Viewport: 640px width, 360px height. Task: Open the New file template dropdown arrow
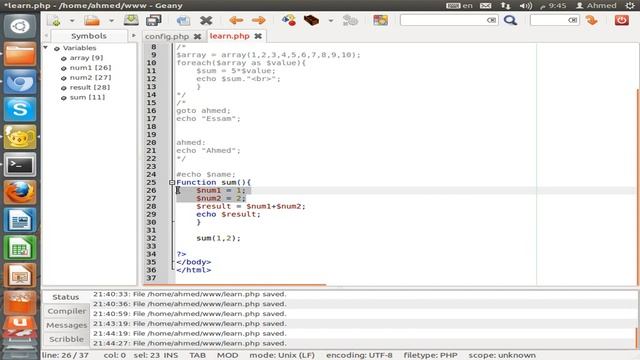point(72,20)
